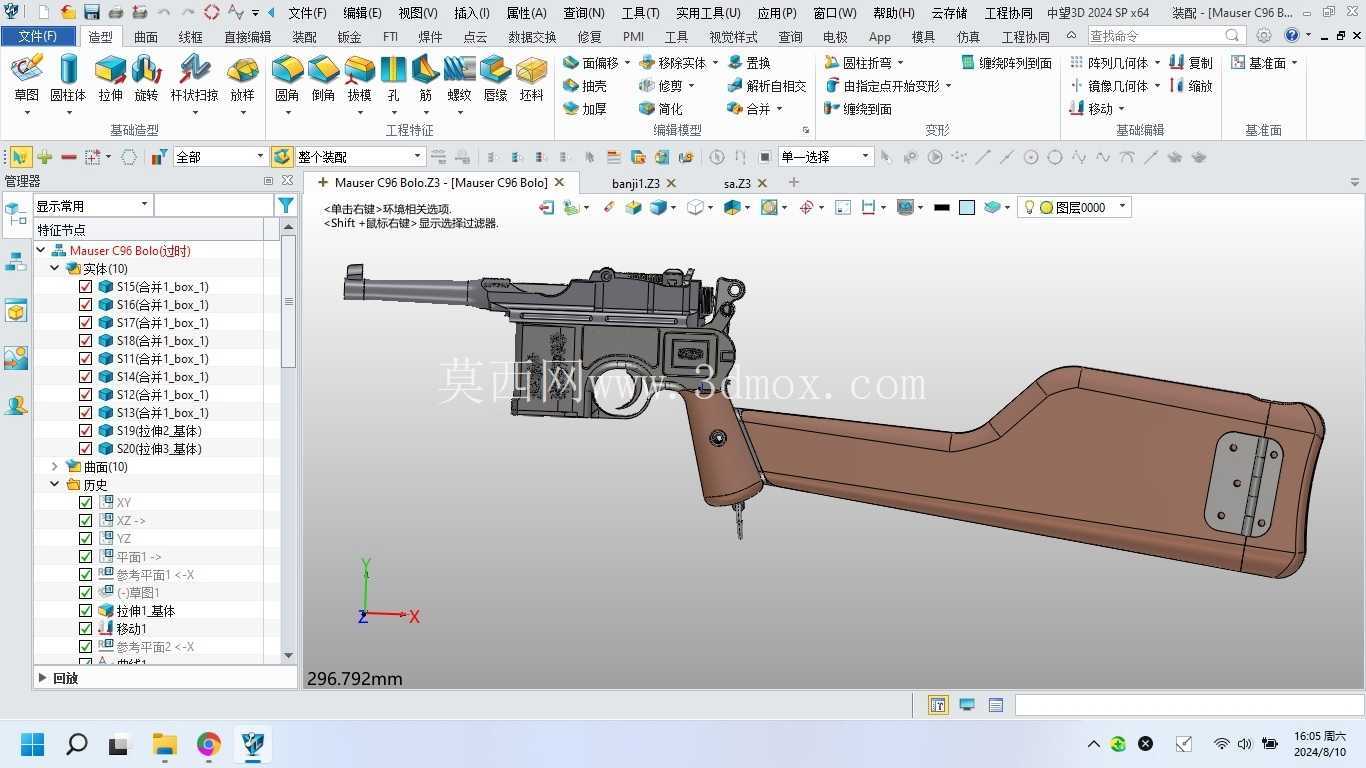Toggle the 拉伸1_基体 history checkbox
Screen dimensions: 1366x768
(x=85, y=611)
